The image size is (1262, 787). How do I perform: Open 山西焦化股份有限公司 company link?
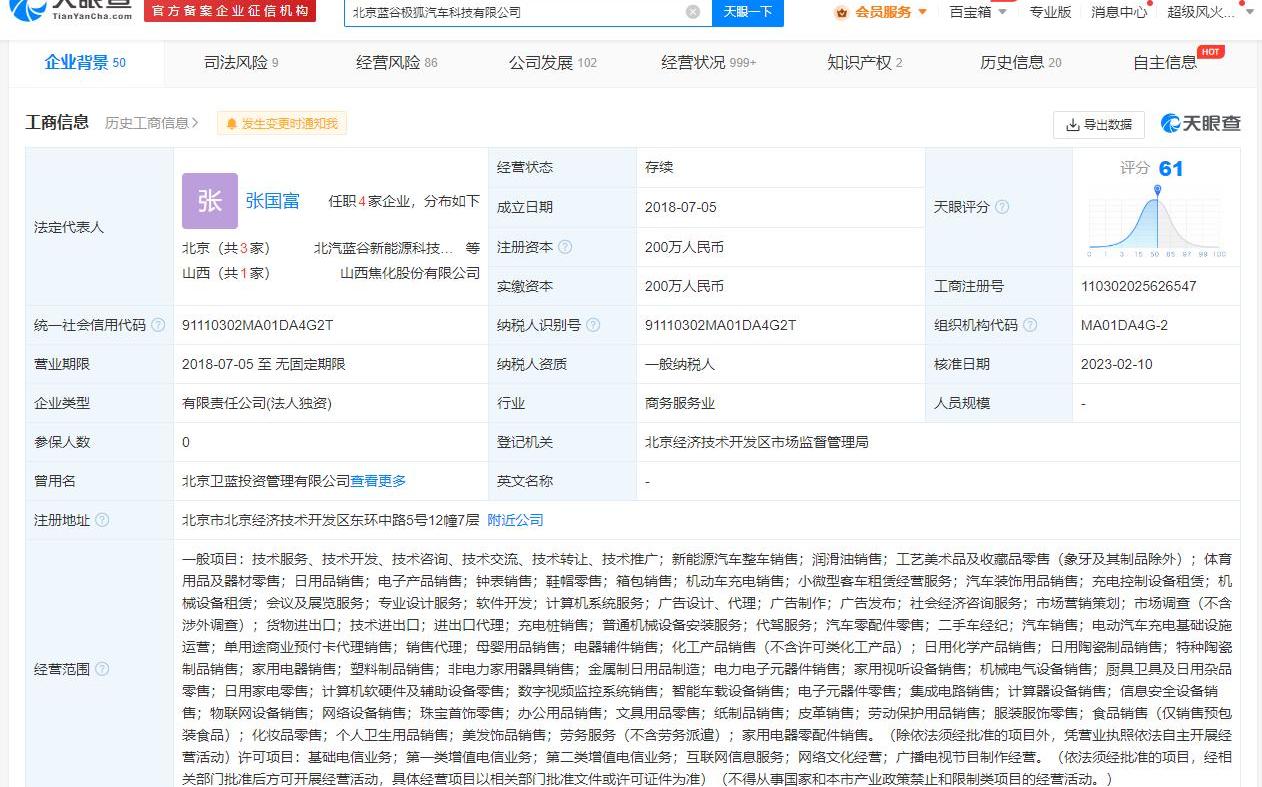coord(410,273)
